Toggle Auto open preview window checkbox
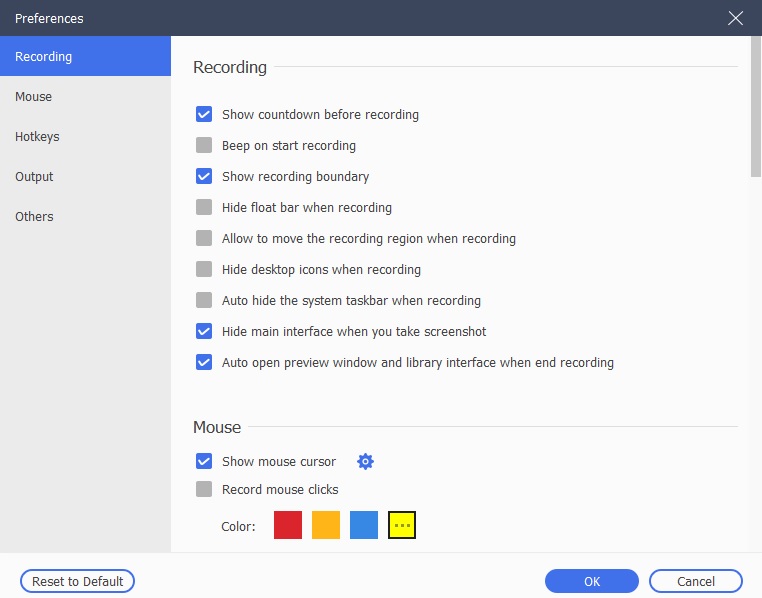This screenshot has height=598, width=762. coord(204,362)
